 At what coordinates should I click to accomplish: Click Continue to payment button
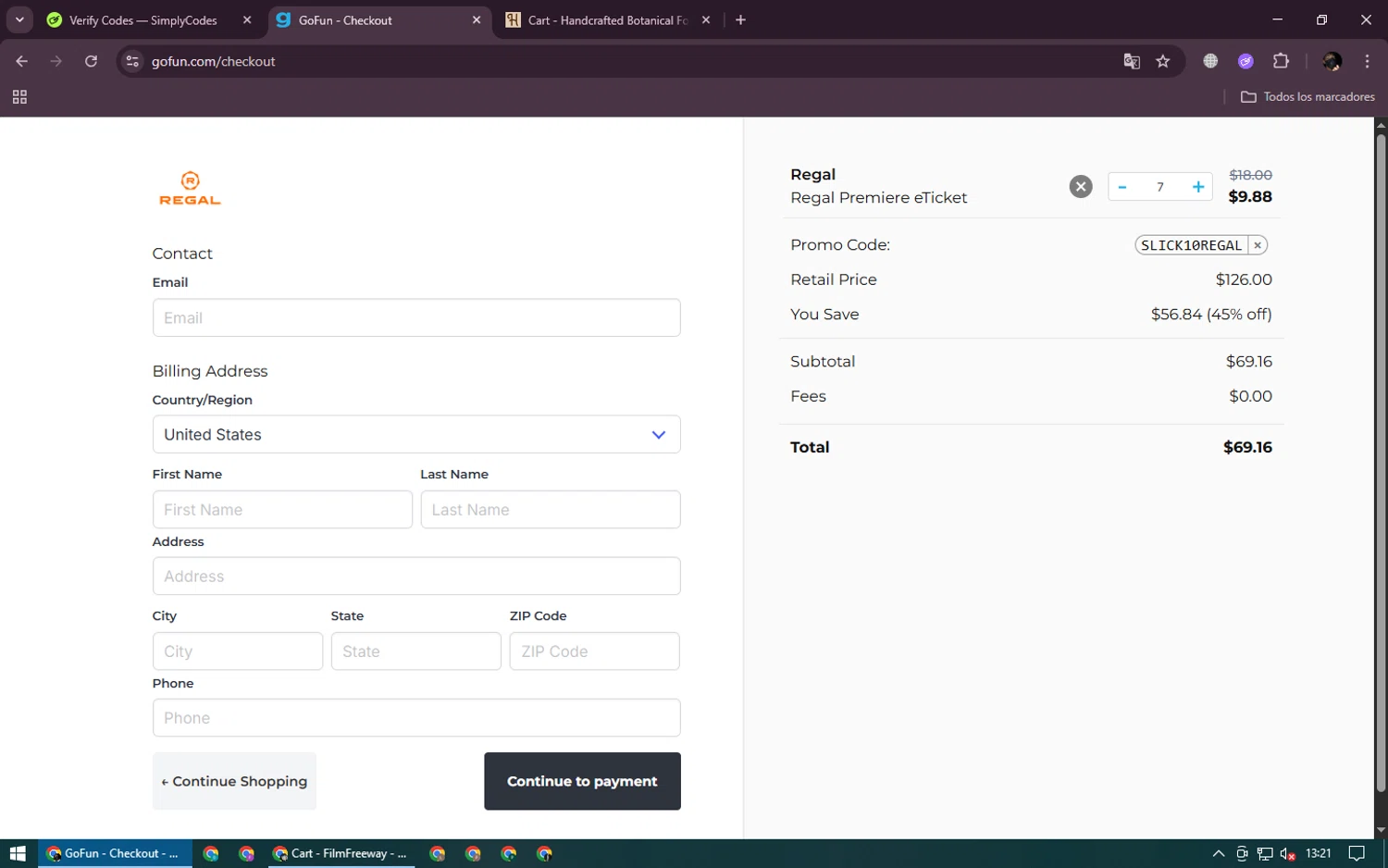582,781
